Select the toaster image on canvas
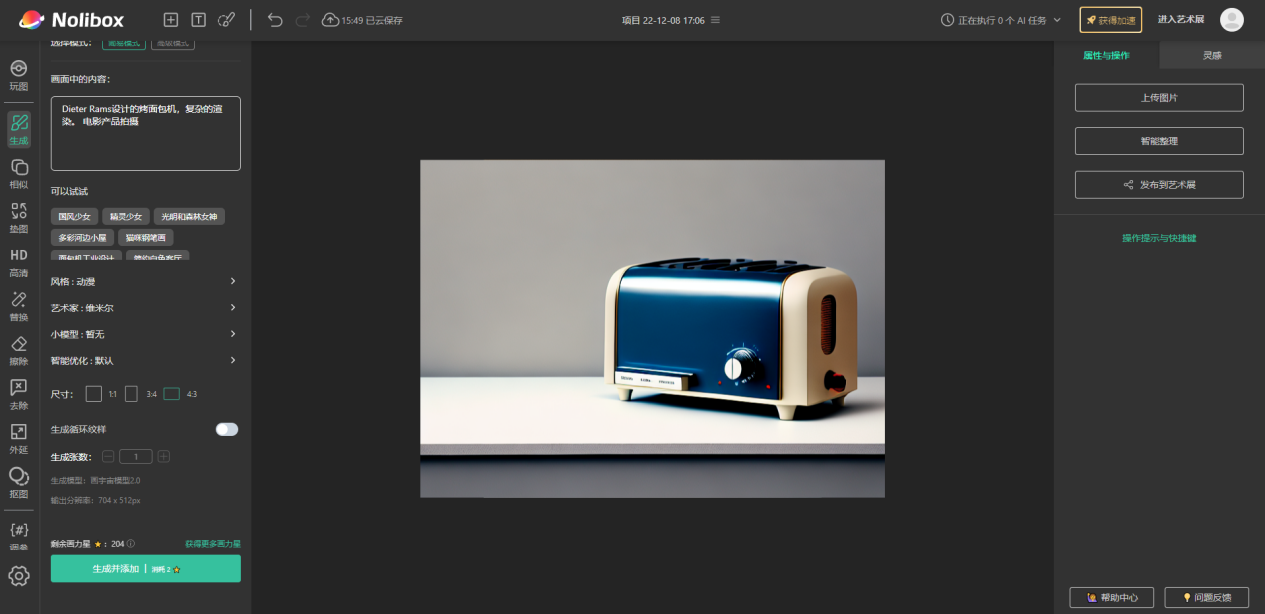 click(x=652, y=328)
